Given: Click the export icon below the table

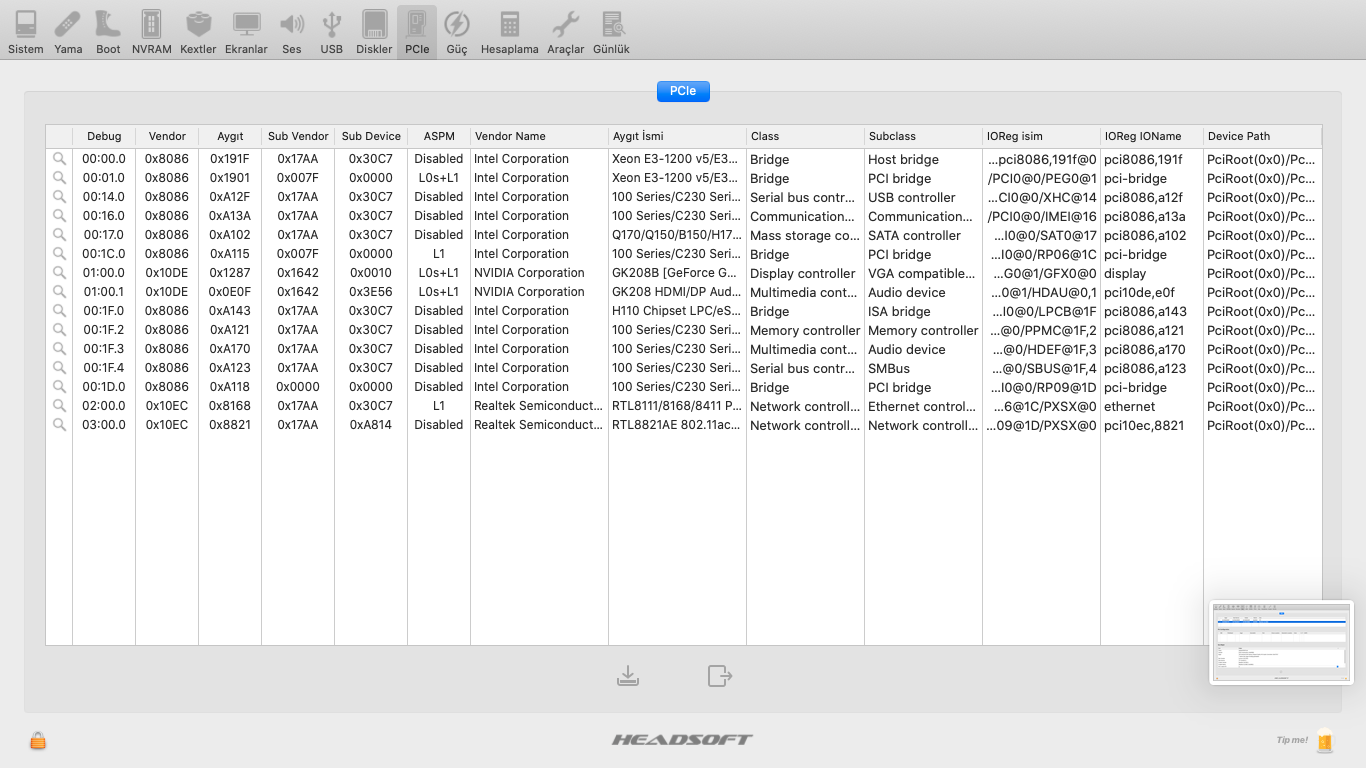Looking at the screenshot, I should 719,676.
